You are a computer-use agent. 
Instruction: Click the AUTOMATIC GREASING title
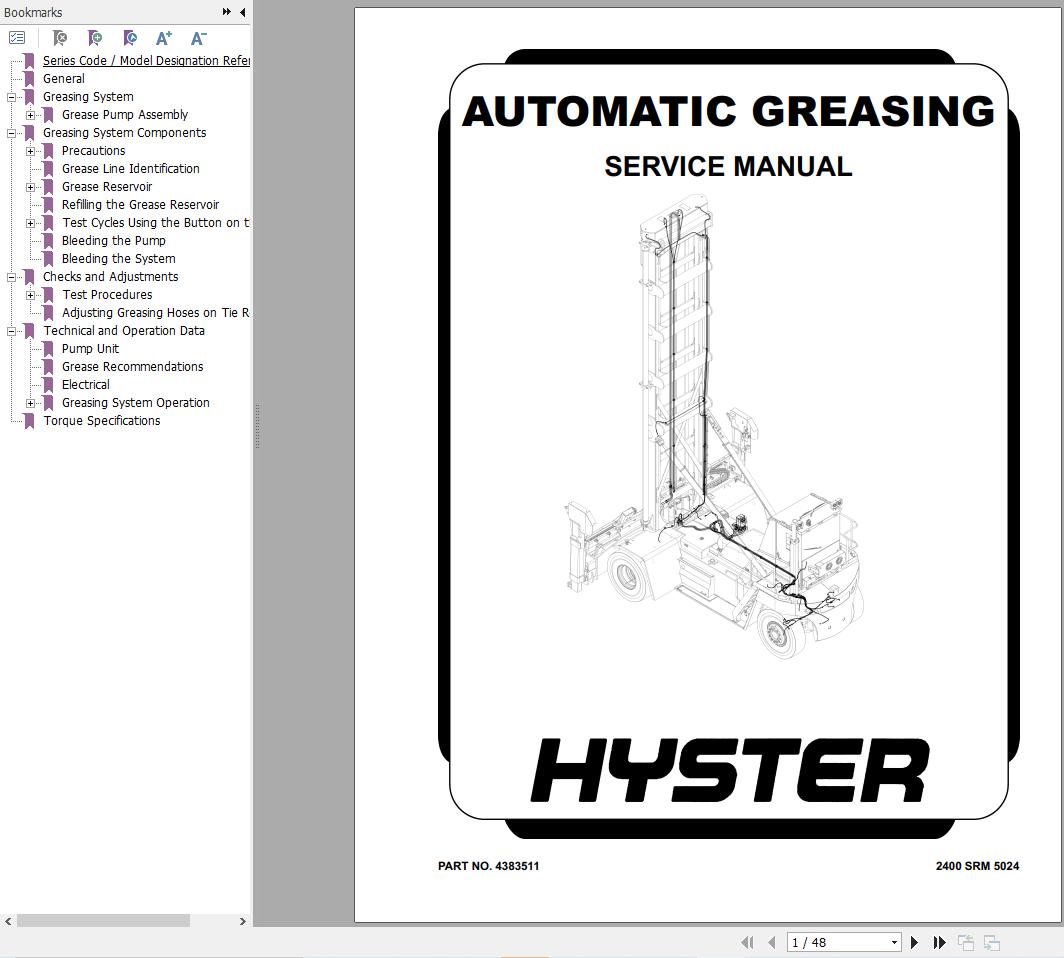(728, 111)
